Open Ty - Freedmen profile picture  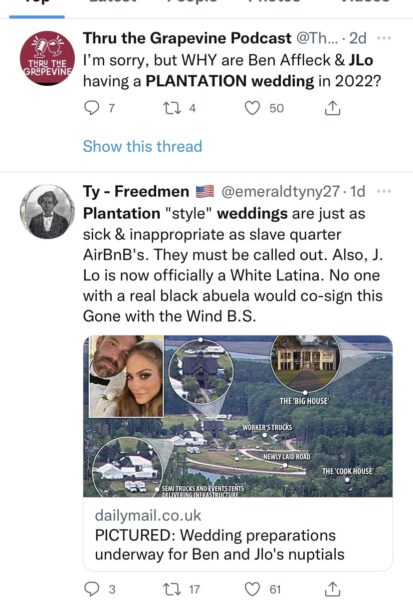(47, 212)
